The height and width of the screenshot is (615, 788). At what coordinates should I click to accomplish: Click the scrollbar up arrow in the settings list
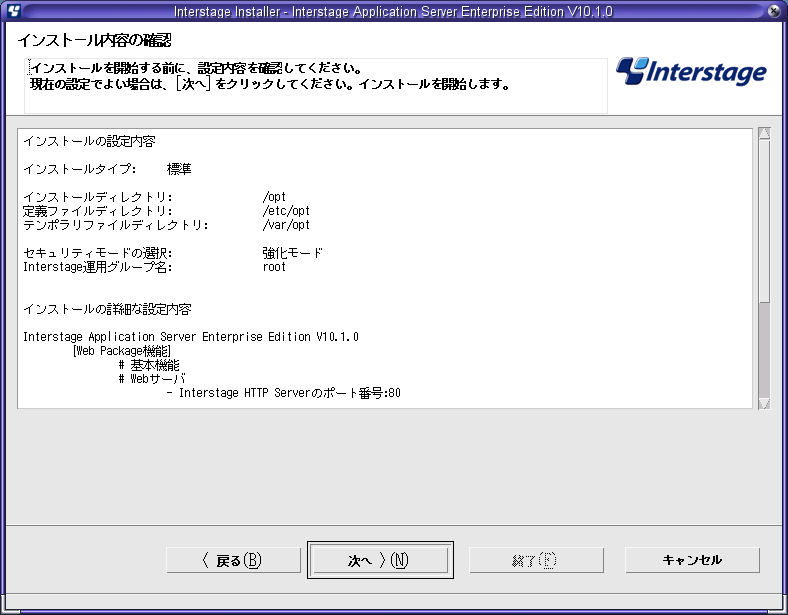pyautogui.click(x=764, y=133)
